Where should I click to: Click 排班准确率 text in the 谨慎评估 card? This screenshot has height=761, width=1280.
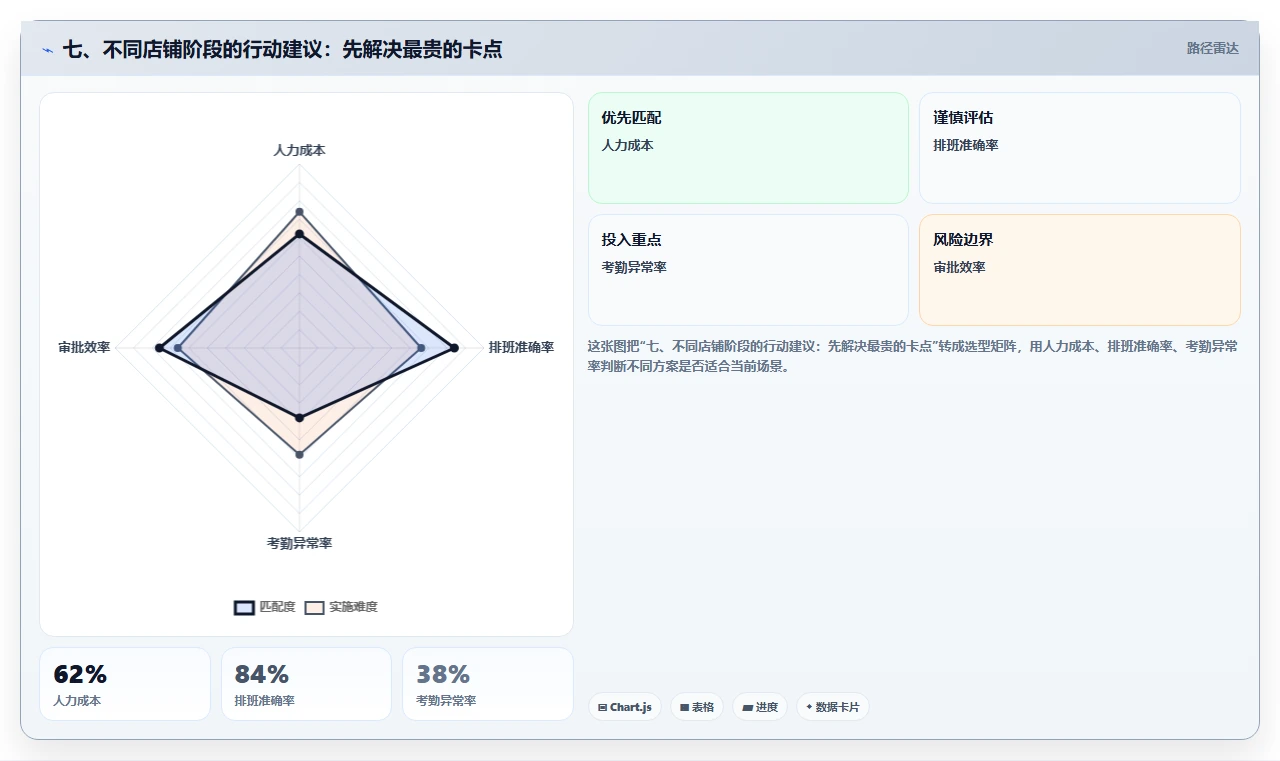pyautogui.click(x=966, y=145)
